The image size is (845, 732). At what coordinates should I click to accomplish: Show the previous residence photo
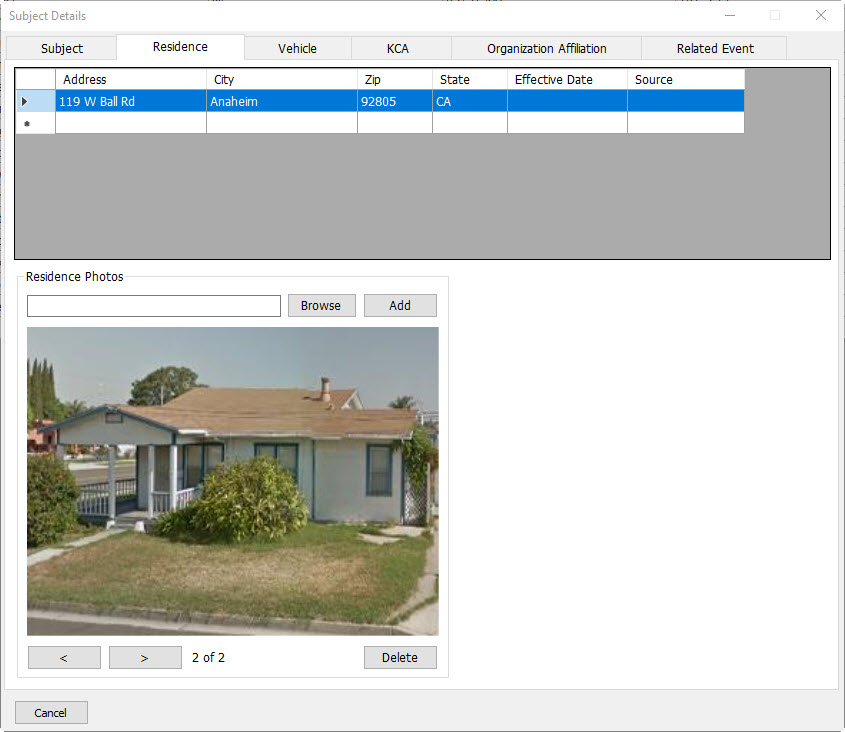(x=64, y=657)
